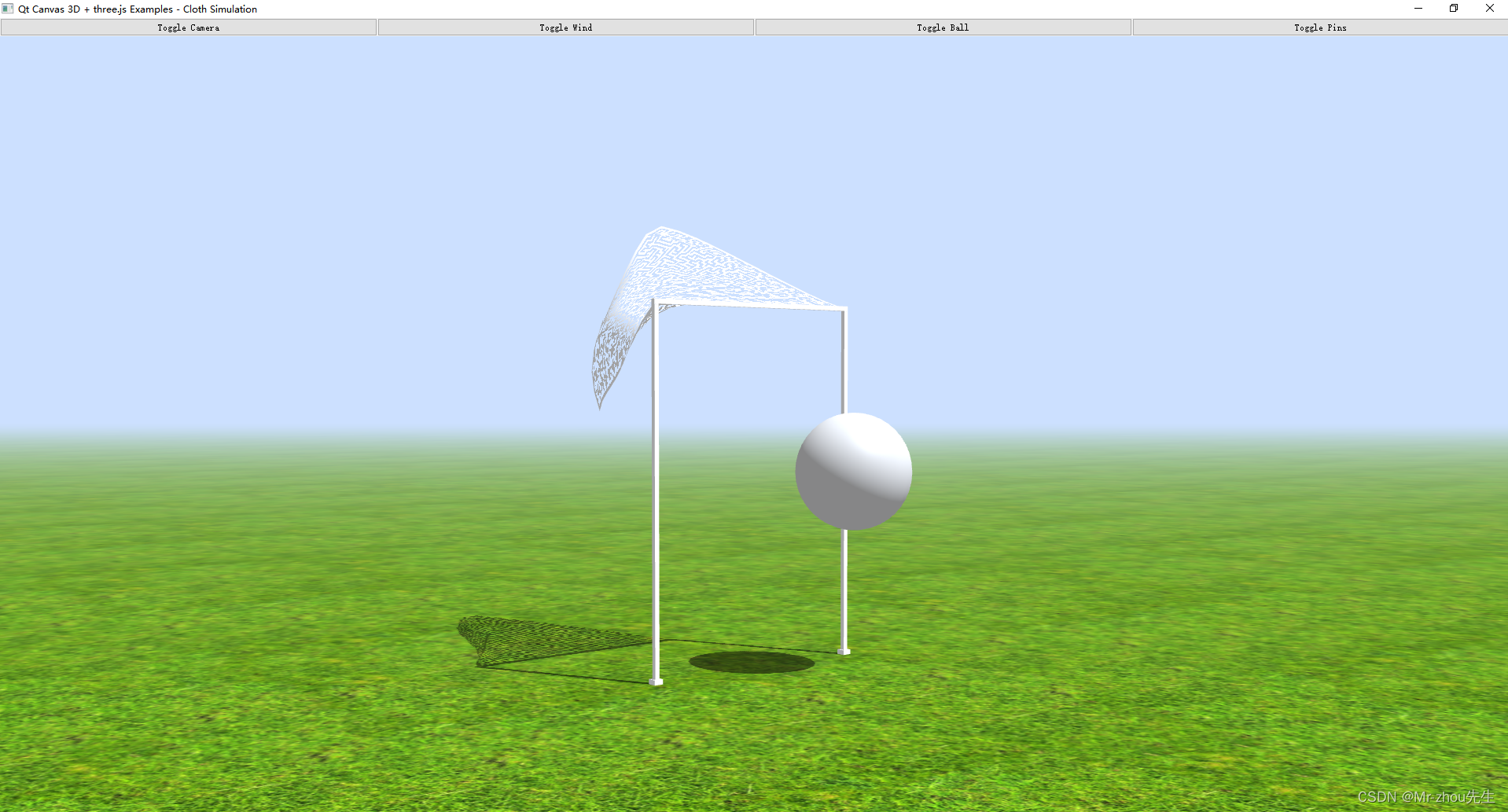Viewport: 1508px width, 812px height.
Task: Toggle the ball using Toggle Ball
Action: pyautogui.click(x=942, y=26)
